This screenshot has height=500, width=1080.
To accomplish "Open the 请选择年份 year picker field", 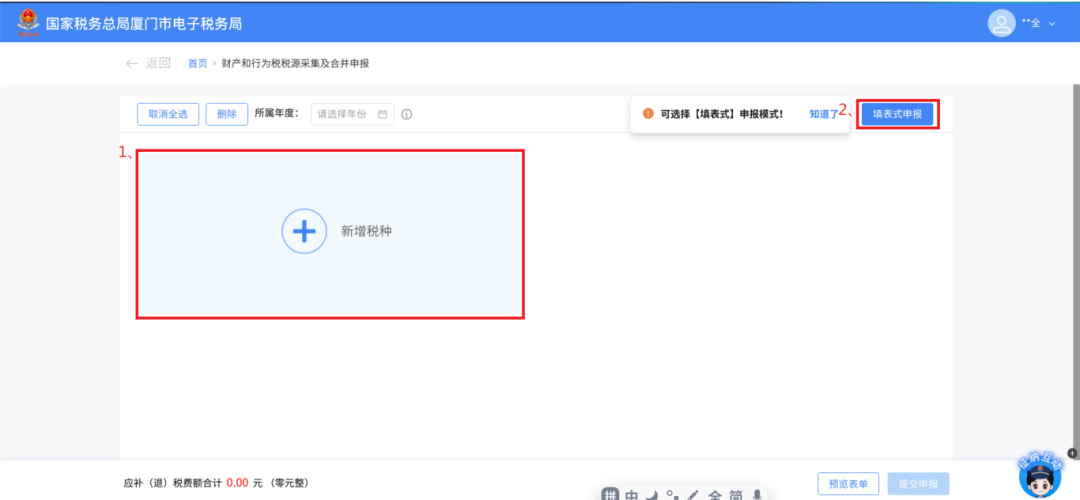I will coord(353,114).
